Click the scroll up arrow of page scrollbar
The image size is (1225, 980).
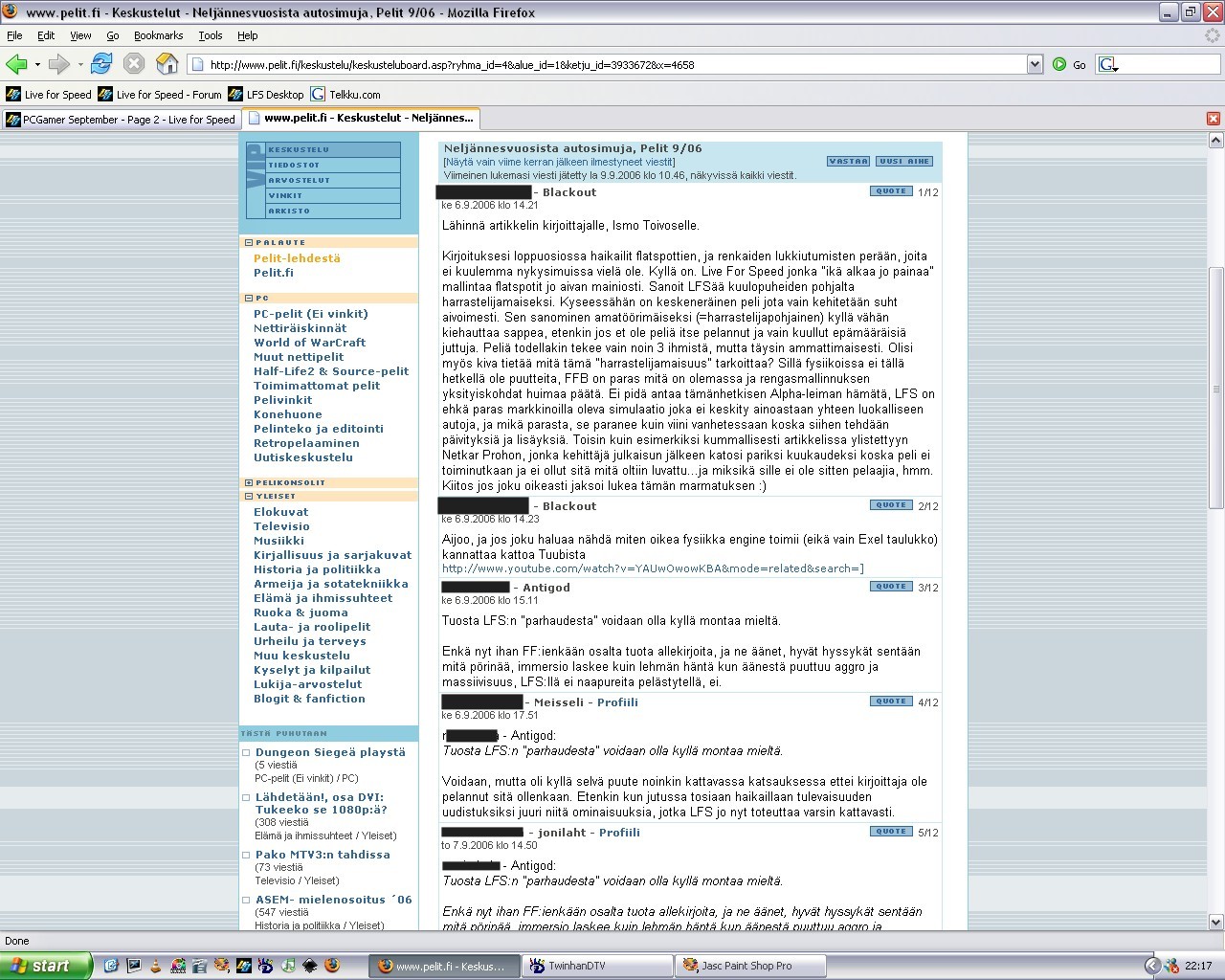1216,140
